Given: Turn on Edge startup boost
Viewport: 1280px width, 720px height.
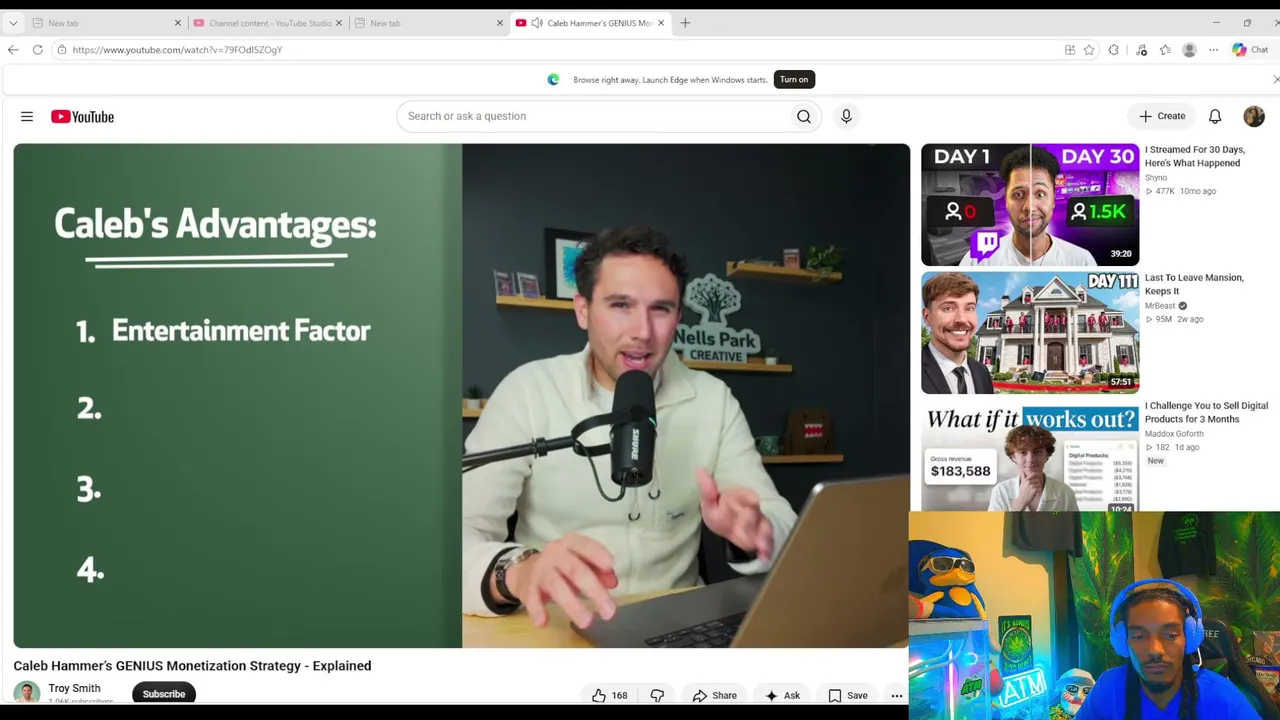Looking at the screenshot, I should pos(794,79).
